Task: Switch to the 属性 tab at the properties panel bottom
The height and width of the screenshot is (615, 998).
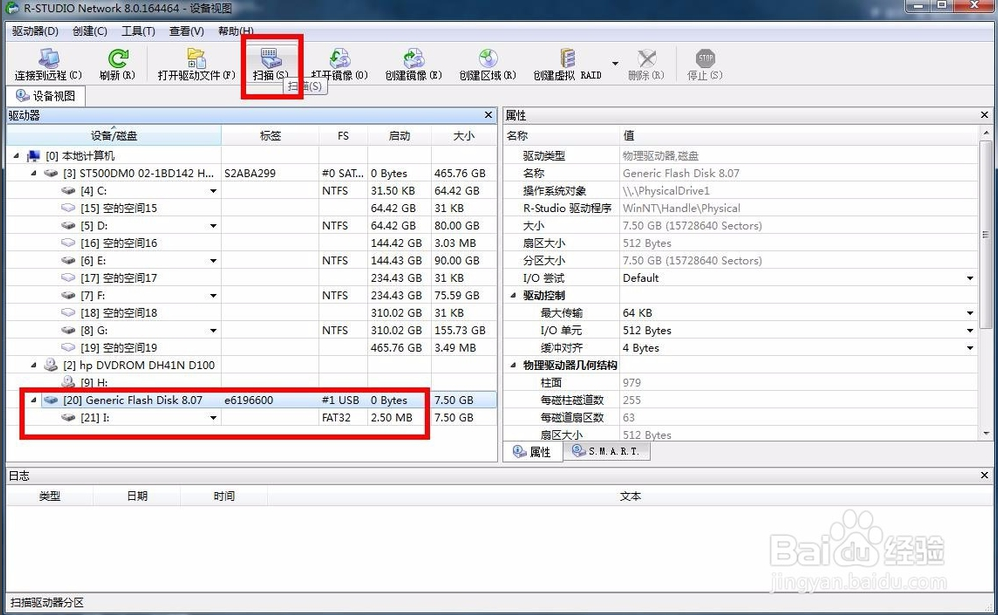Action: [532, 451]
